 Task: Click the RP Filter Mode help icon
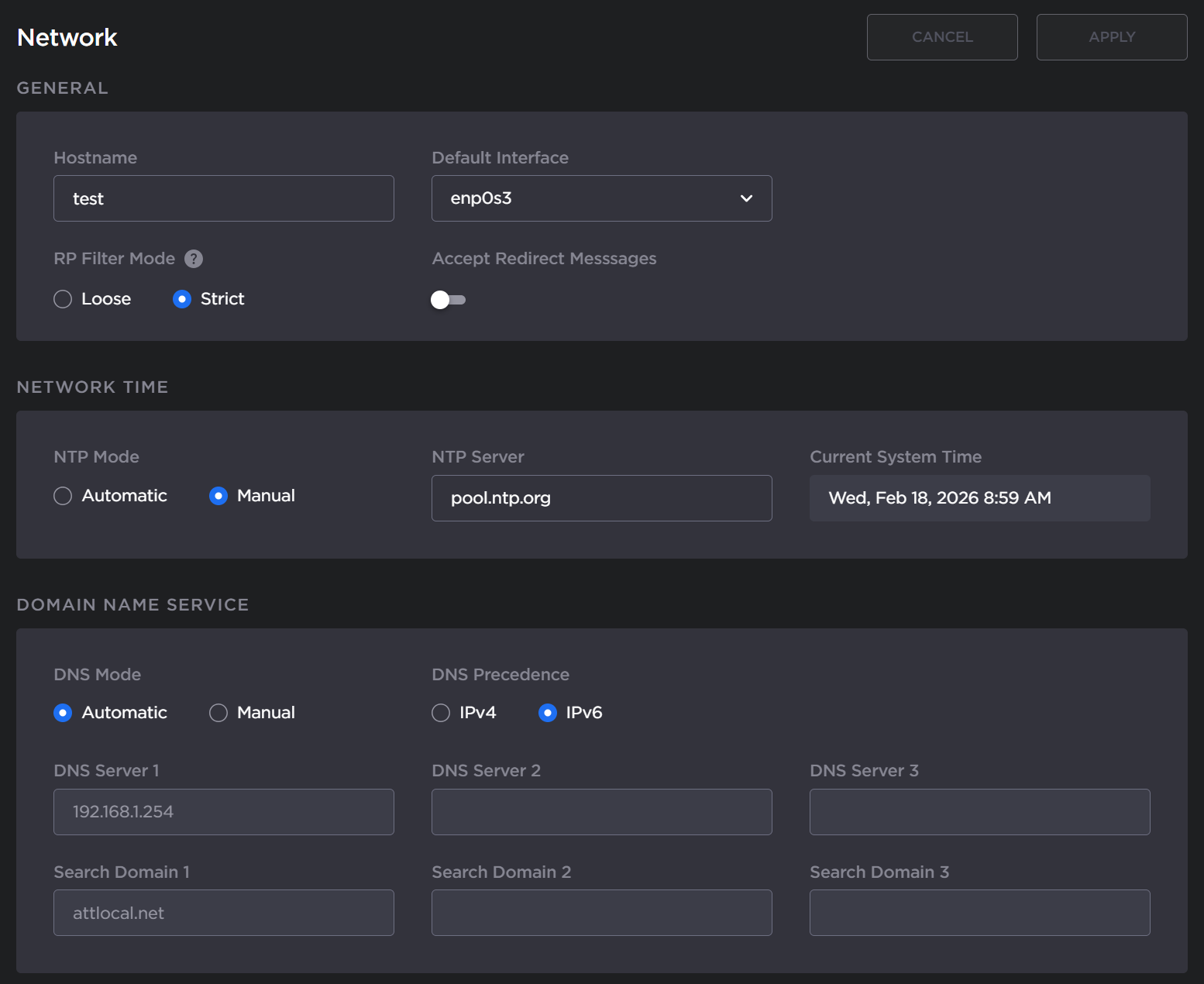[194, 259]
